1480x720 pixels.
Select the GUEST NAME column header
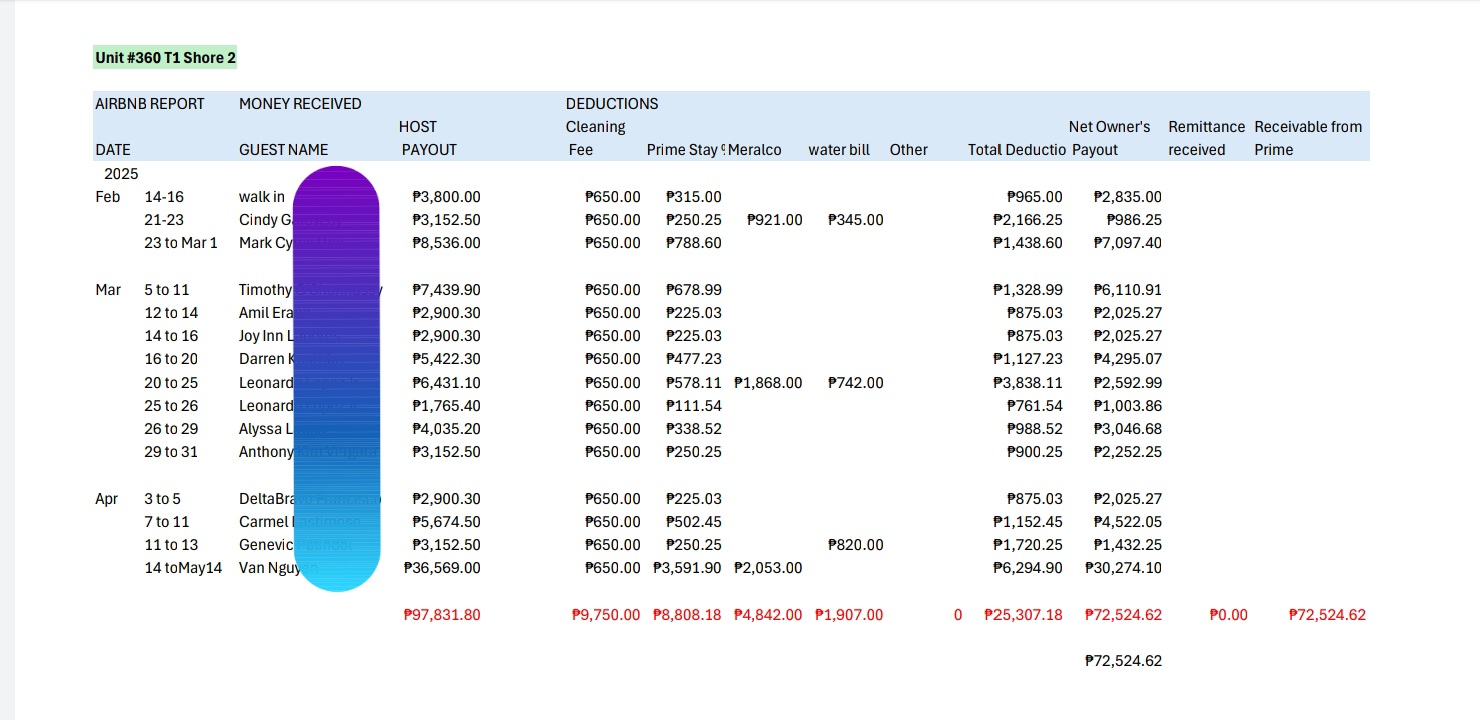tap(283, 150)
